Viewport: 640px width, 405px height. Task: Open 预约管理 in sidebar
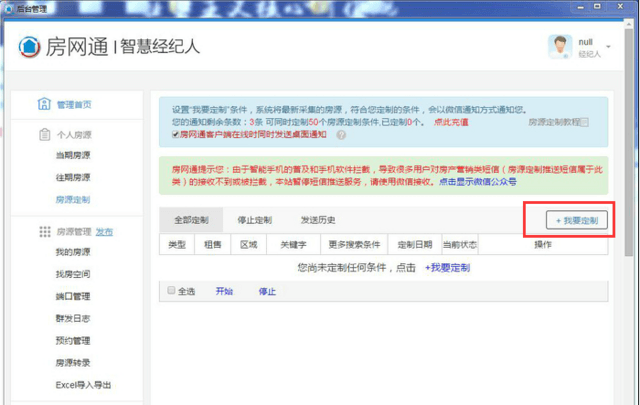(73, 340)
